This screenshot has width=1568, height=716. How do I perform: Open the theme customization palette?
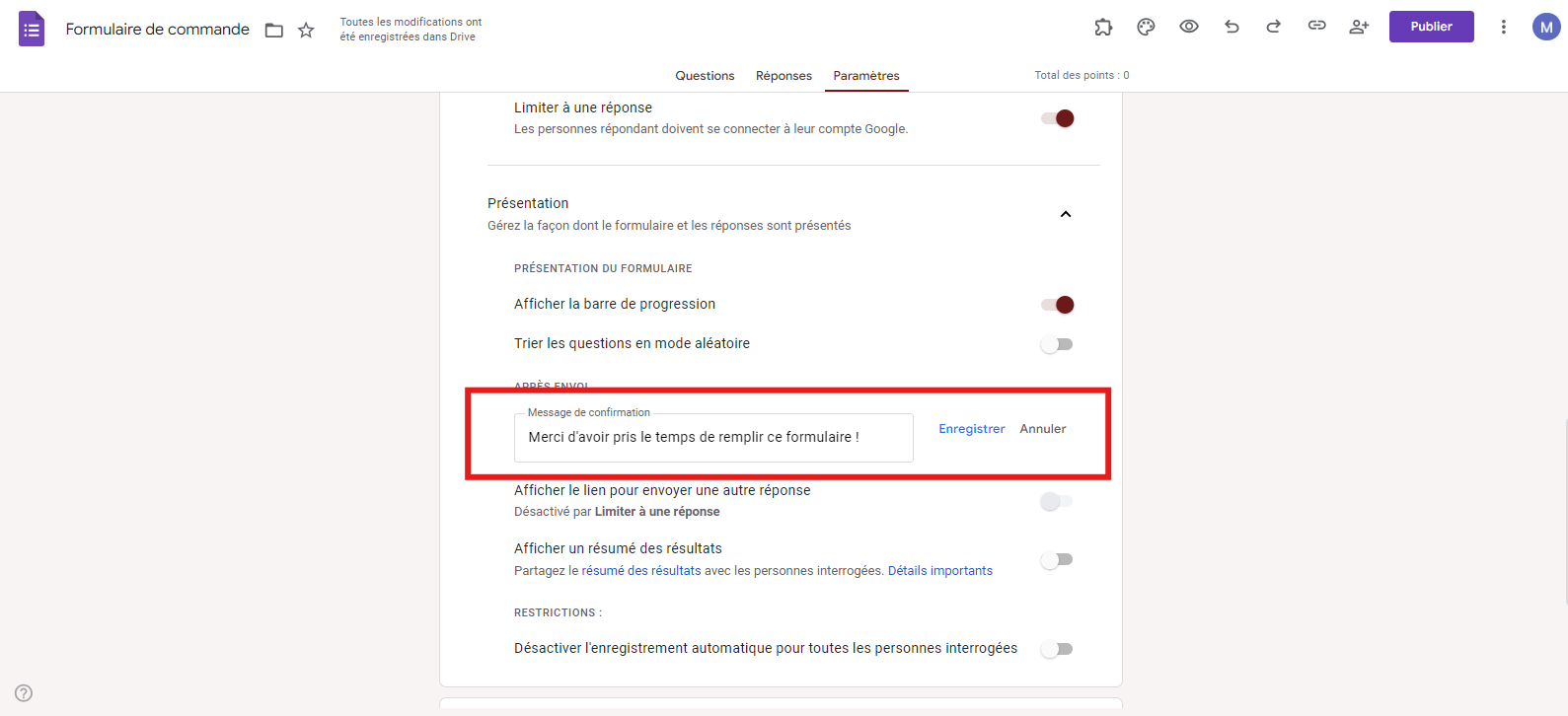coord(1146,28)
